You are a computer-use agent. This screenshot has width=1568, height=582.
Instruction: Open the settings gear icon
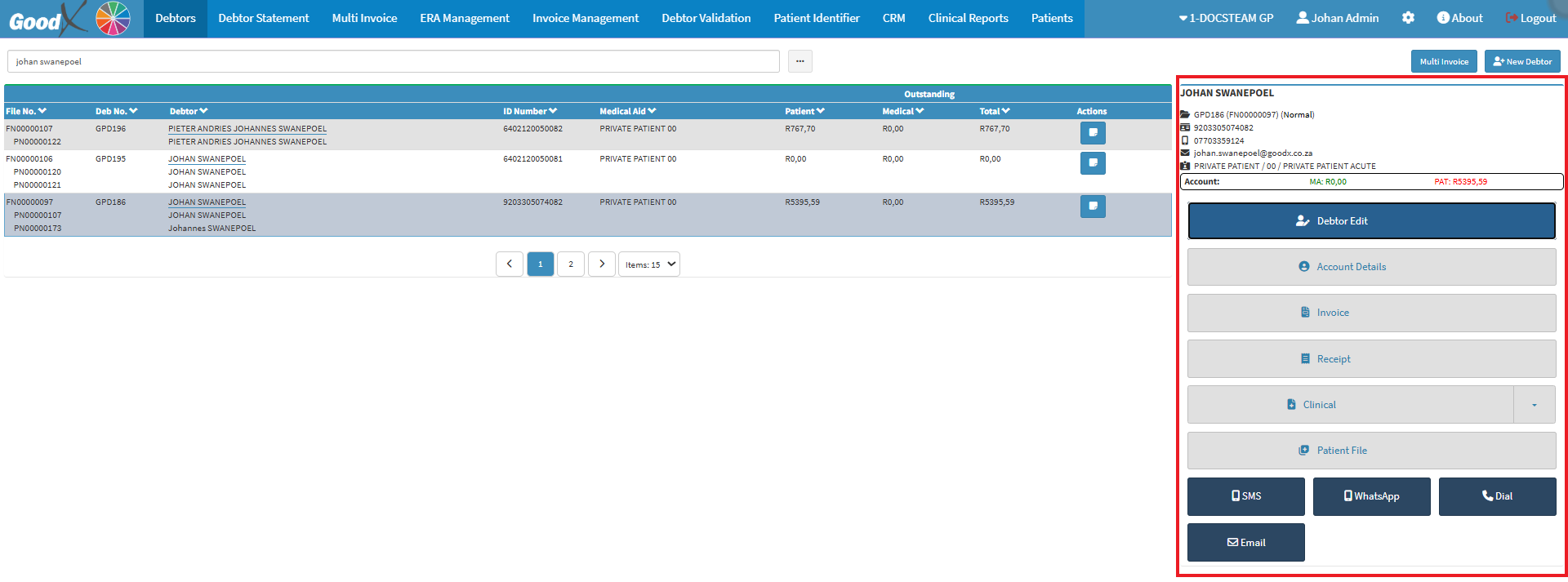1408,18
